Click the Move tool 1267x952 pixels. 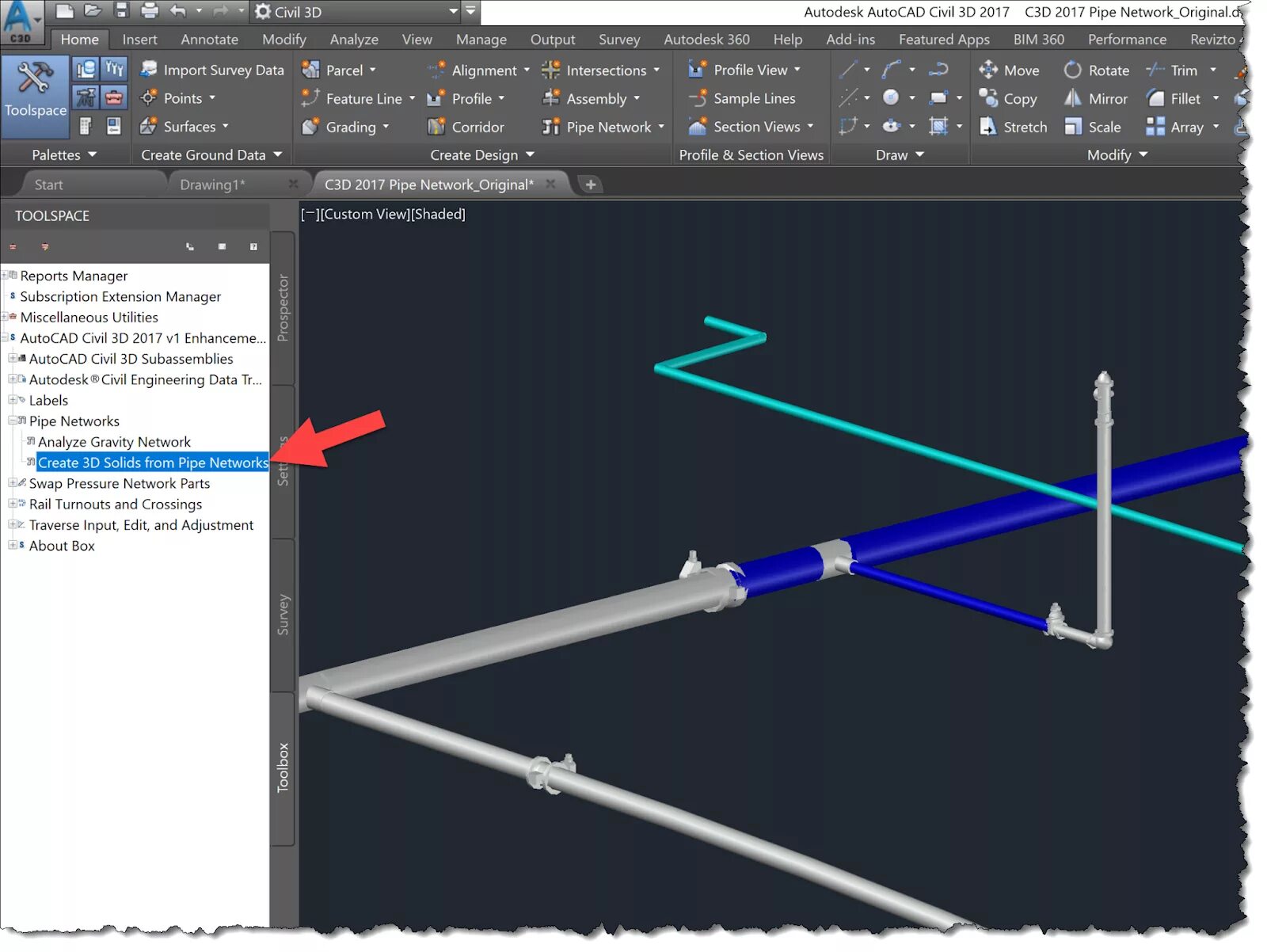[1009, 70]
